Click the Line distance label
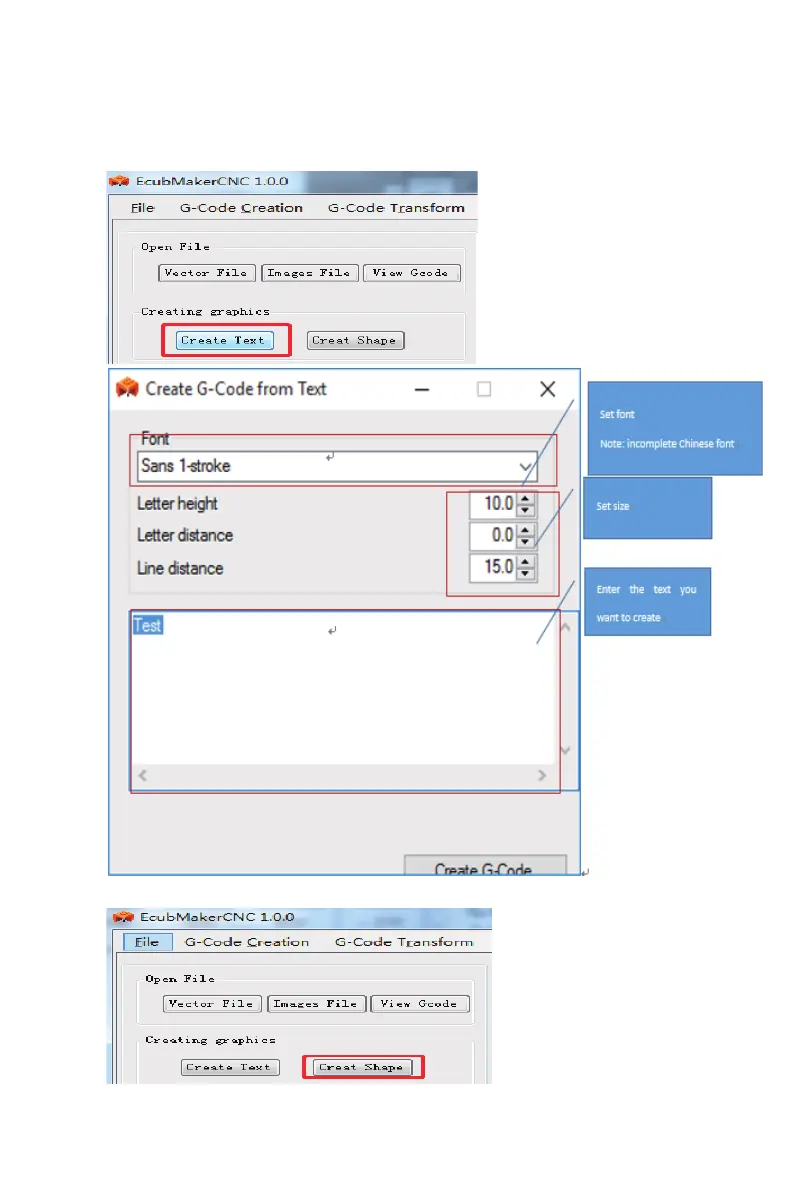The width and height of the screenshot is (794, 1191). tap(180, 568)
